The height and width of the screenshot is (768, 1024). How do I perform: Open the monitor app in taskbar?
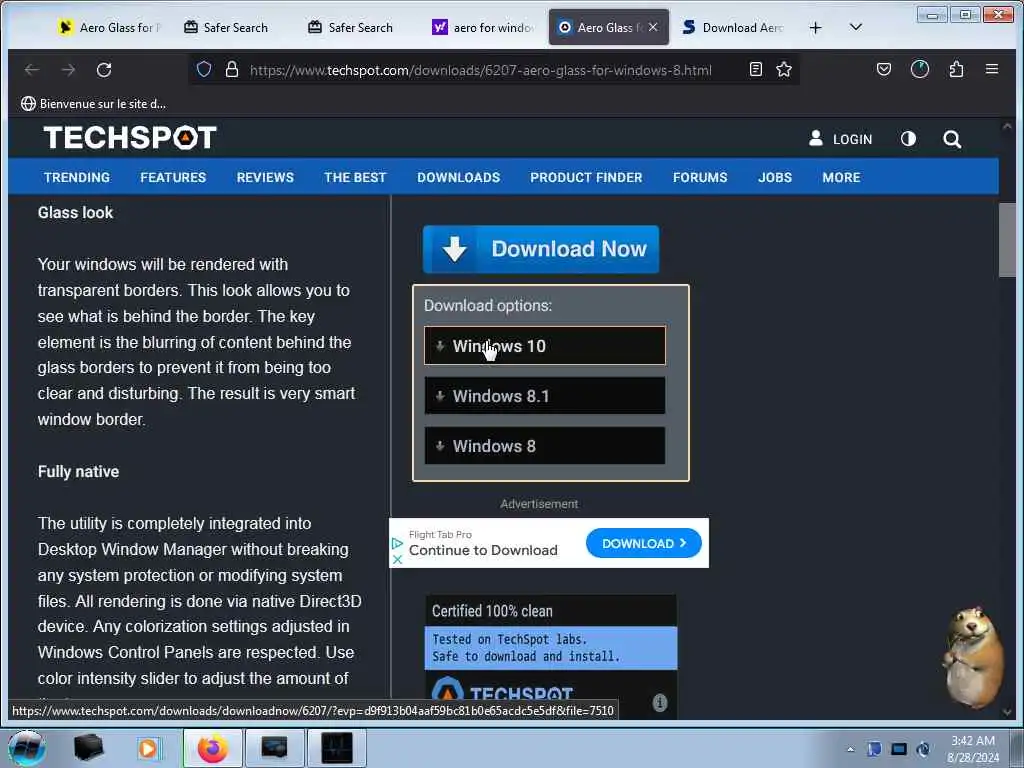(274, 748)
